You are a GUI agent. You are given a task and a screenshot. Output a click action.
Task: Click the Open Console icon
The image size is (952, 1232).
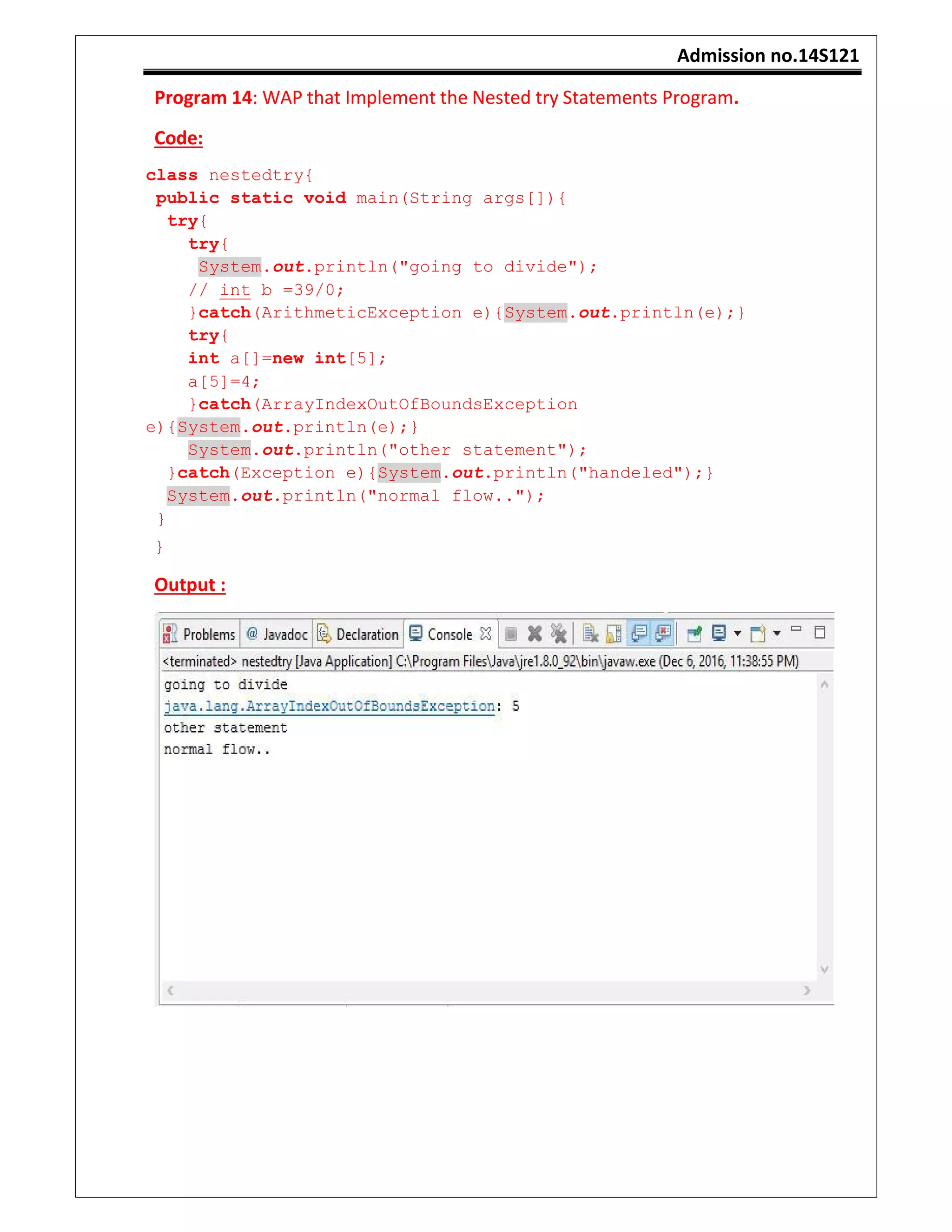[x=757, y=634]
